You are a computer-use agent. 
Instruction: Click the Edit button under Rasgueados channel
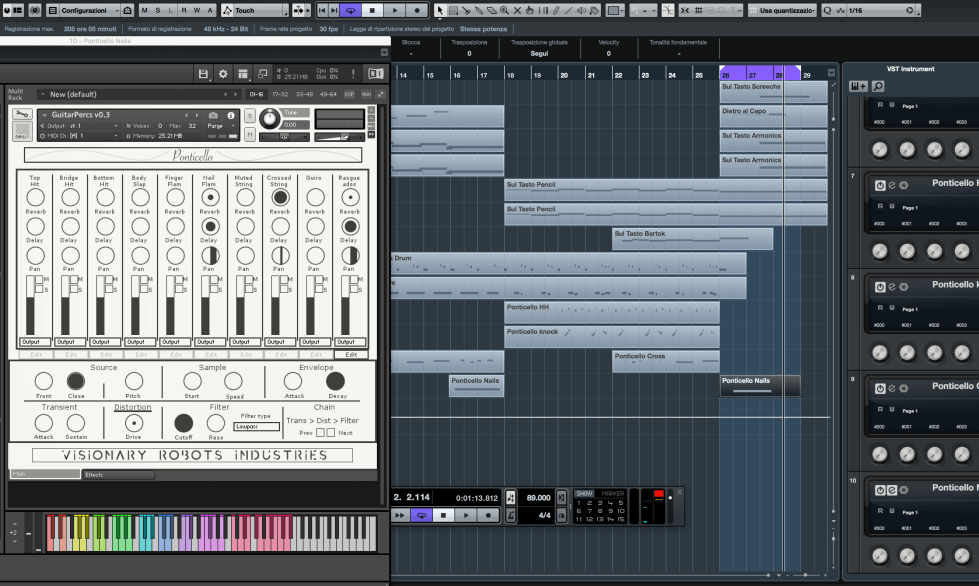(351, 354)
